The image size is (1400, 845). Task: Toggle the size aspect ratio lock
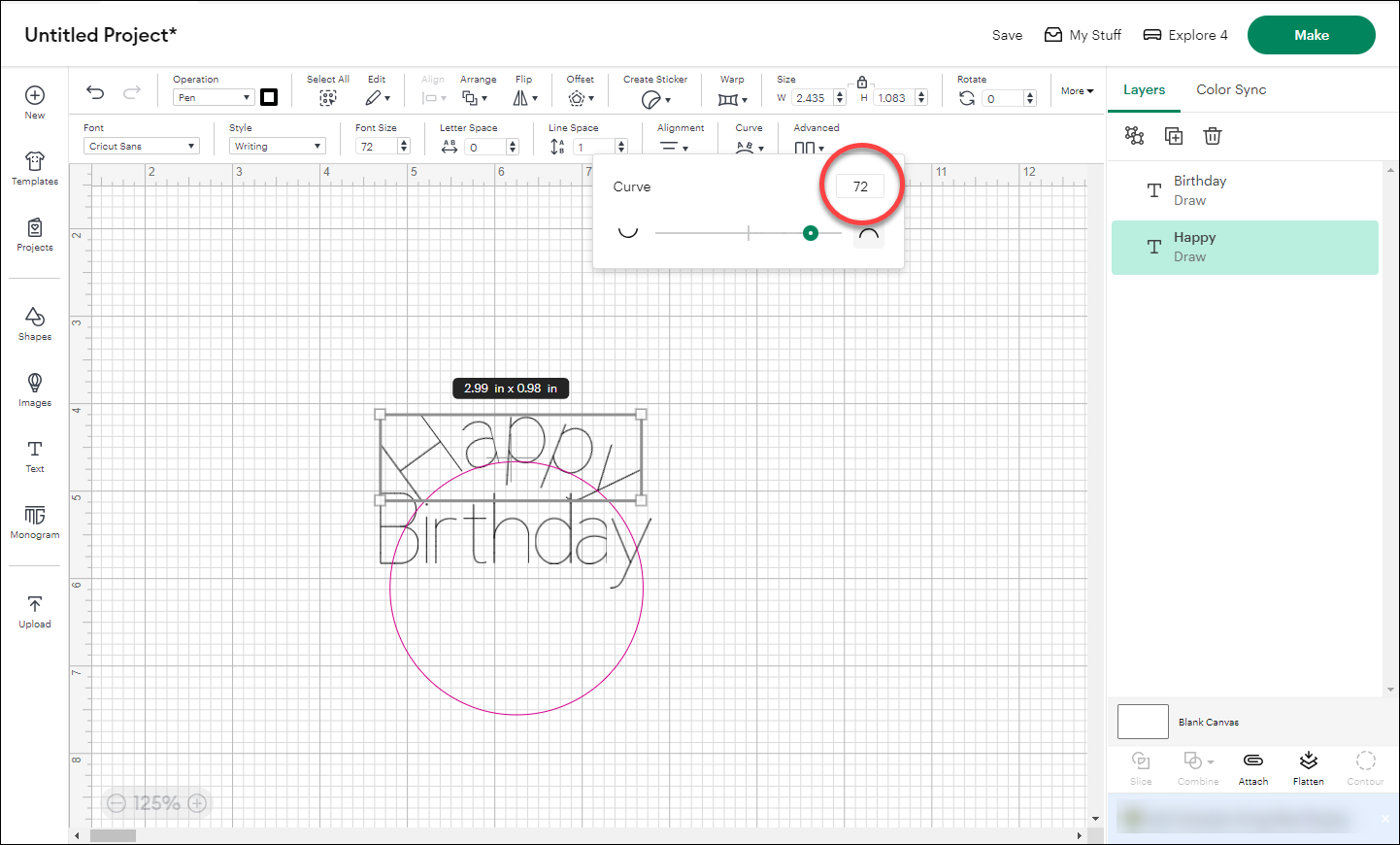(862, 84)
